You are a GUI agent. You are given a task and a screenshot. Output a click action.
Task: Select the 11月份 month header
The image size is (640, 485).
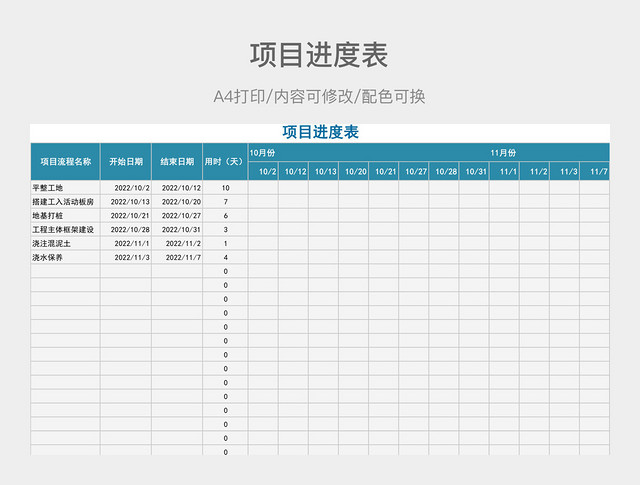coord(503,153)
